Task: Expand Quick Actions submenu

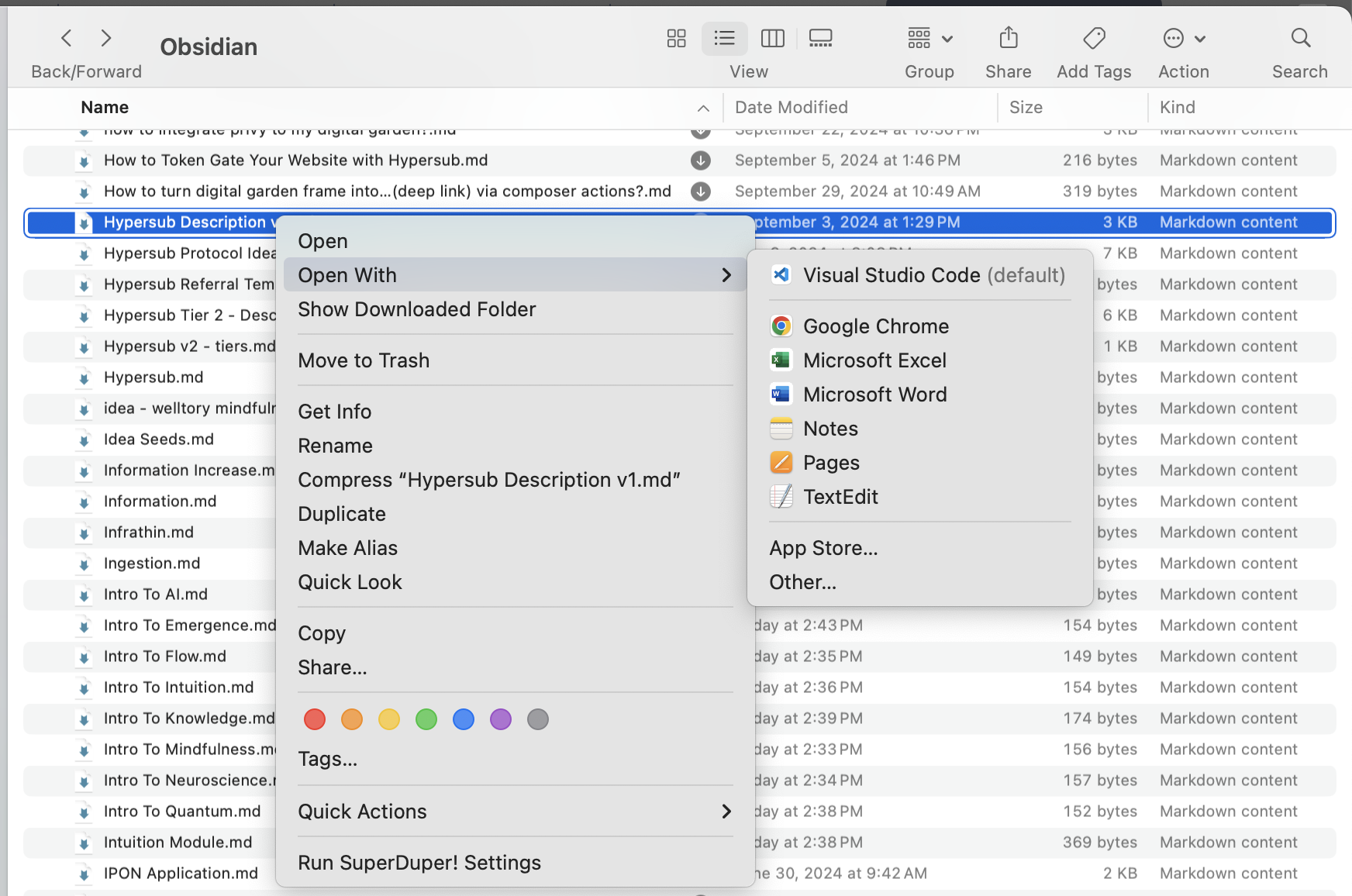Action: pos(516,812)
